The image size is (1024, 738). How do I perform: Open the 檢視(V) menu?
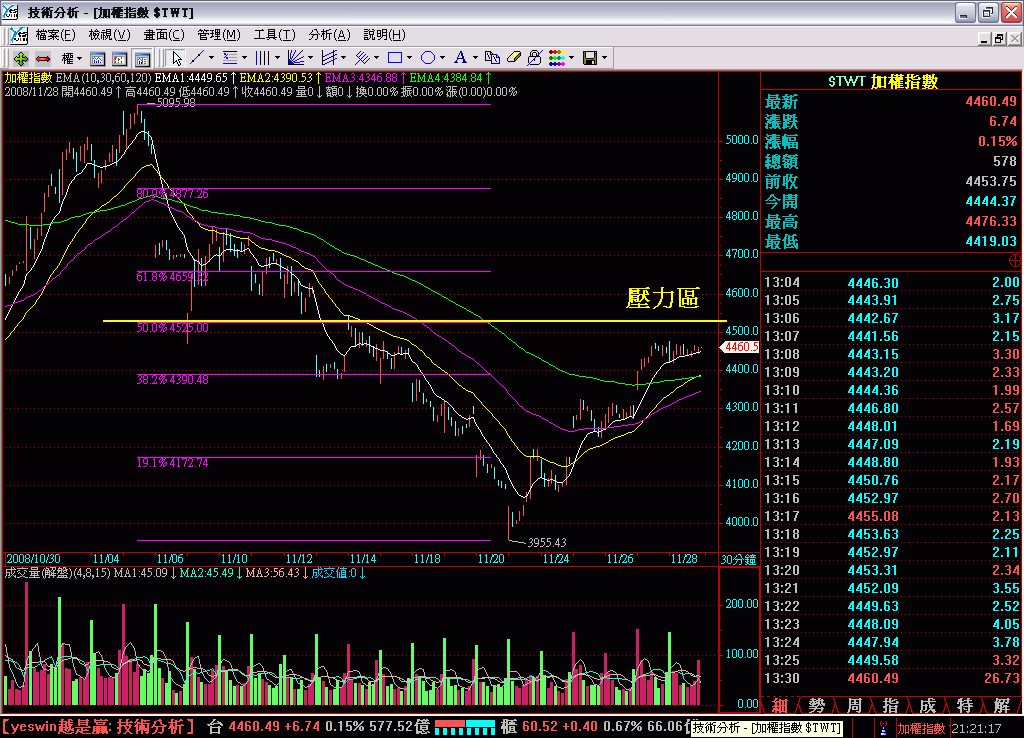click(x=109, y=35)
